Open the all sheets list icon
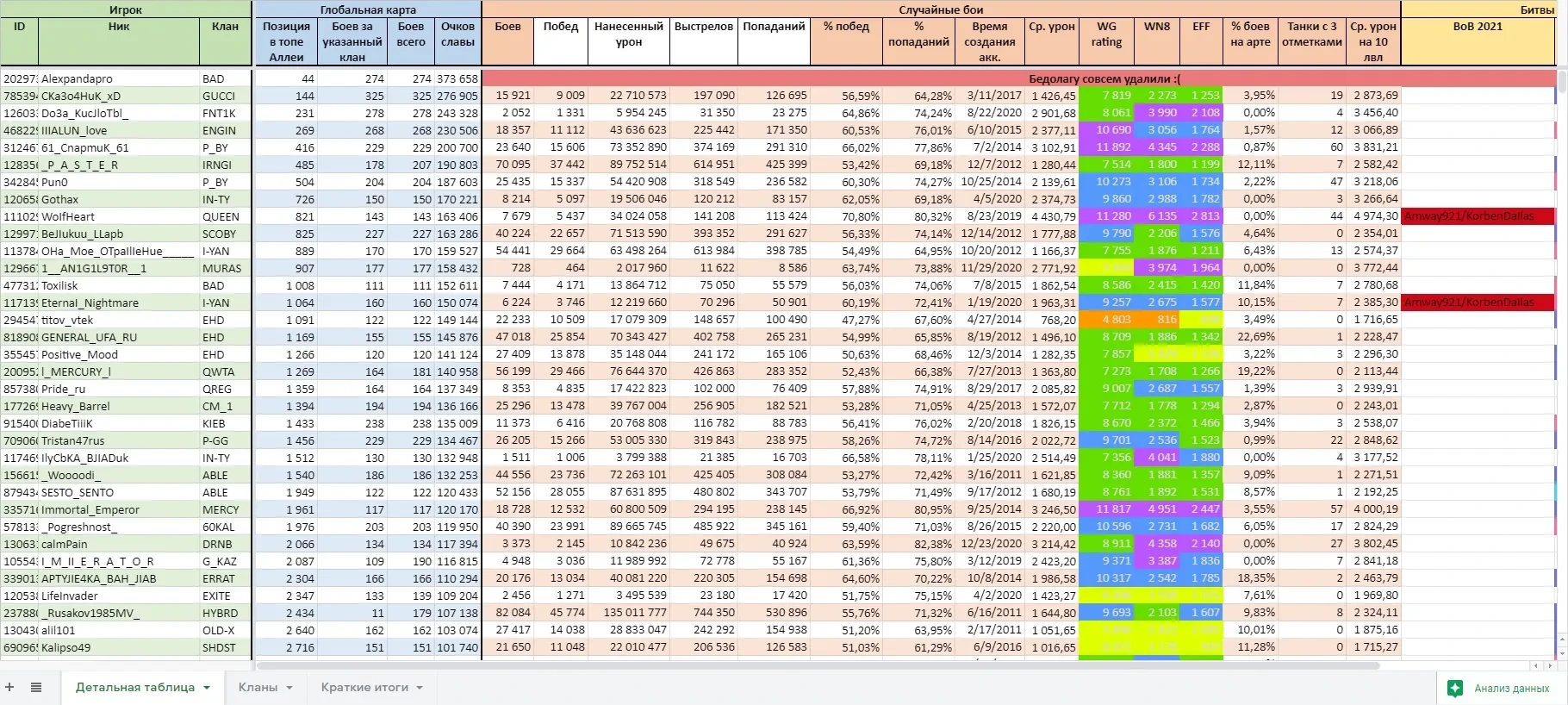 point(36,687)
